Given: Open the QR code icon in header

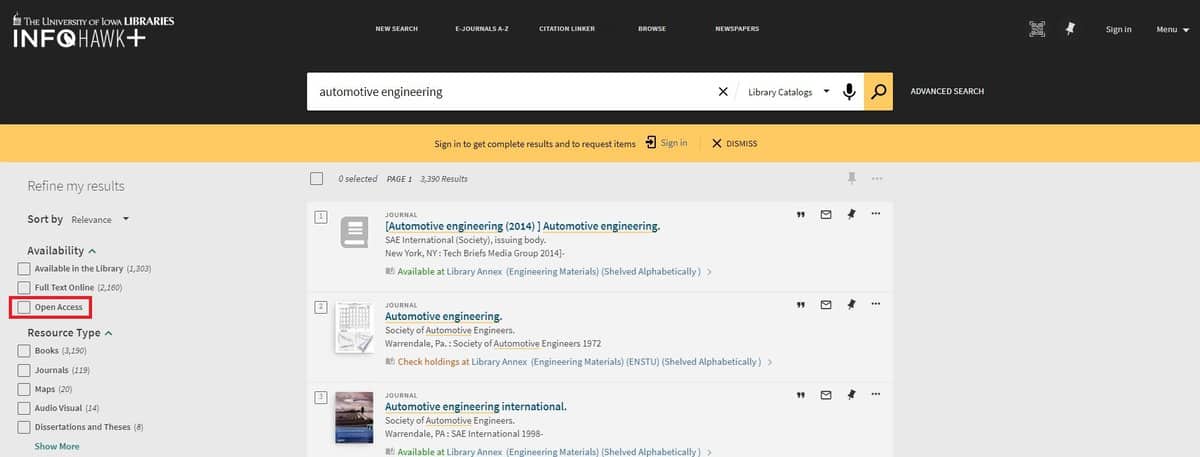Looking at the screenshot, I should (x=1037, y=29).
